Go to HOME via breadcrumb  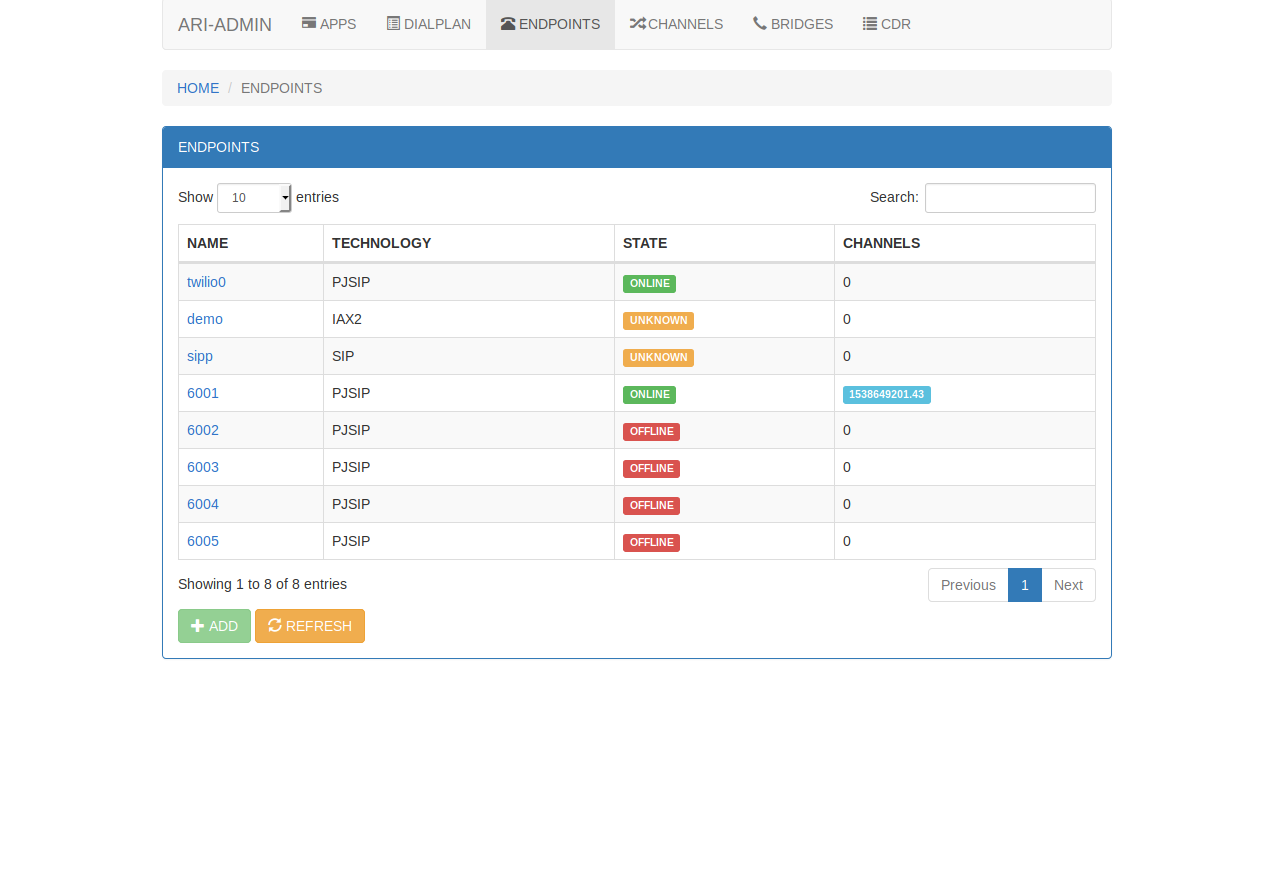tap(198, 88)
